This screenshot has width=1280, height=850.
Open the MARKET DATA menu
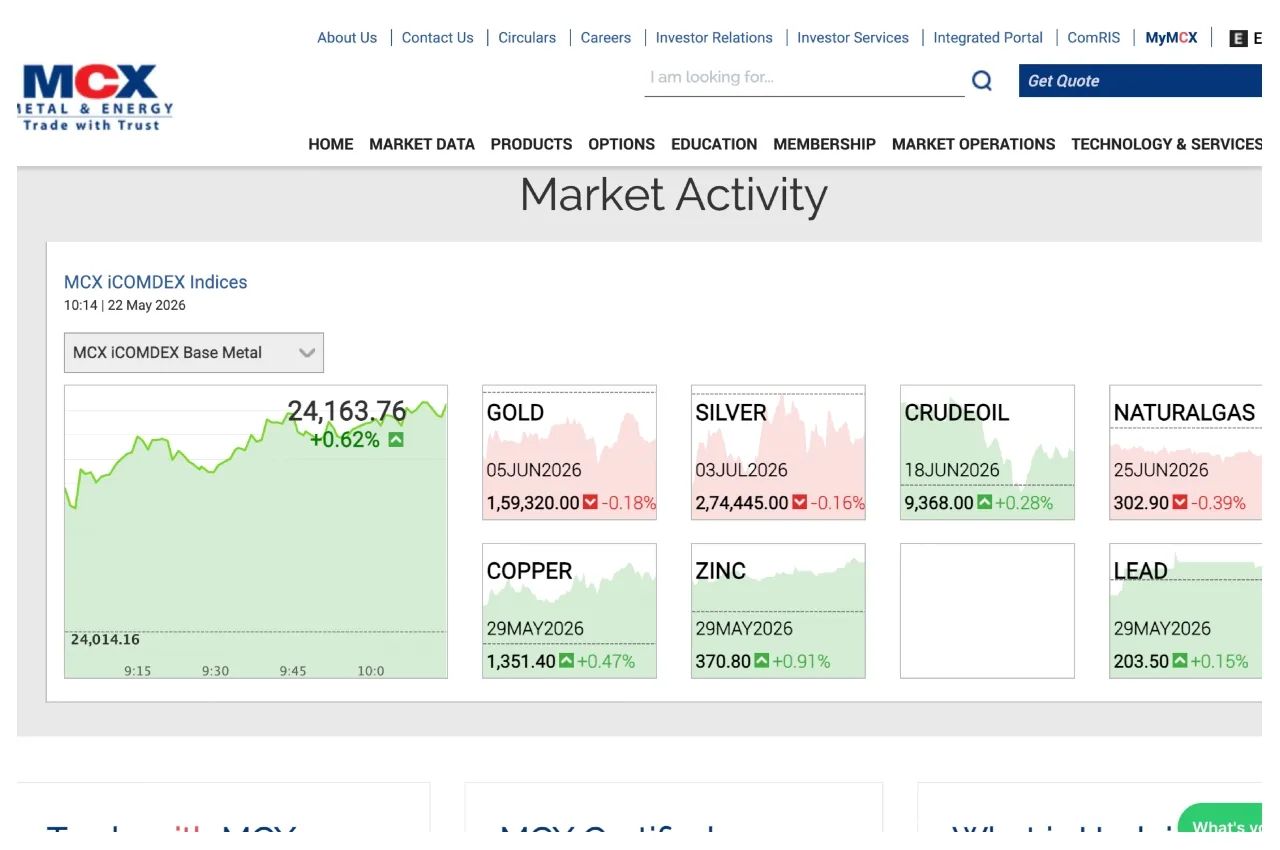tap(422, 144)
